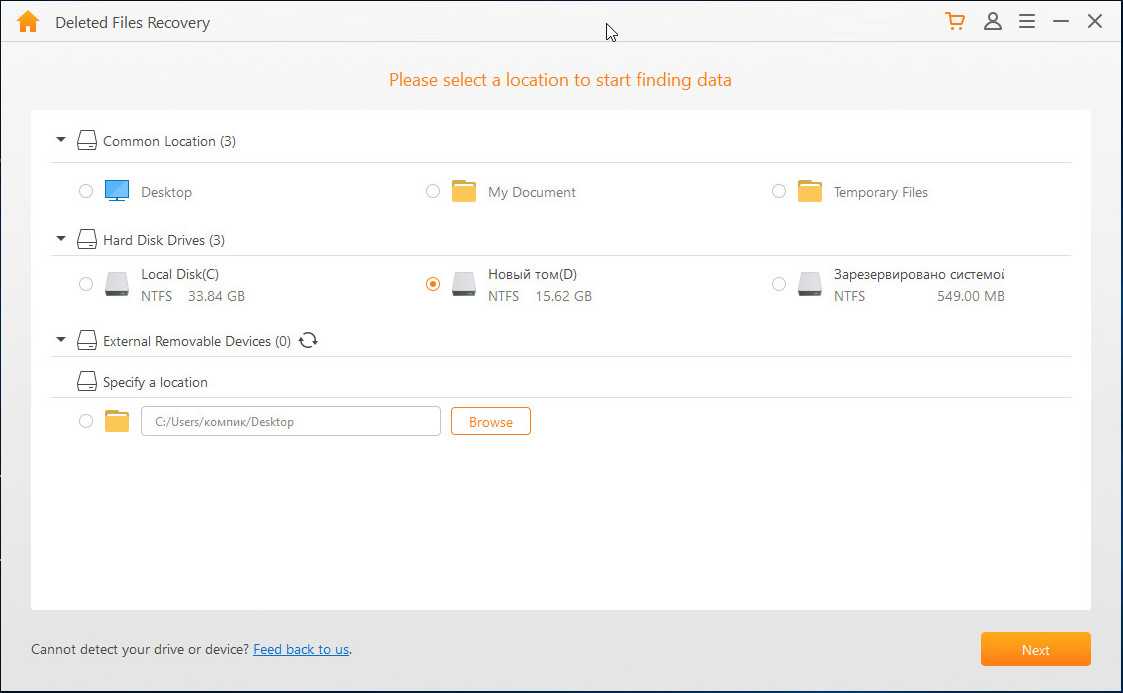Viewport: 1123px width, 693px height.
Task: Open the hamburger menu in title bar
Action: (x=1026, y=21)
